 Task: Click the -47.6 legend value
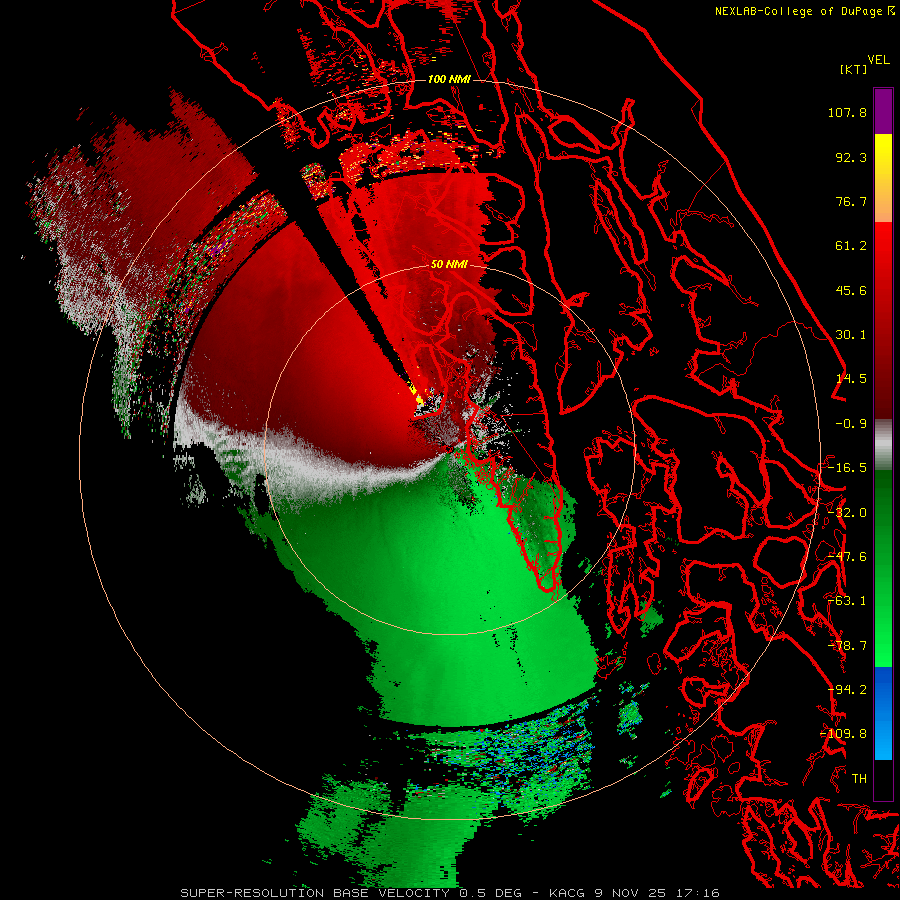tap(847, 557)
